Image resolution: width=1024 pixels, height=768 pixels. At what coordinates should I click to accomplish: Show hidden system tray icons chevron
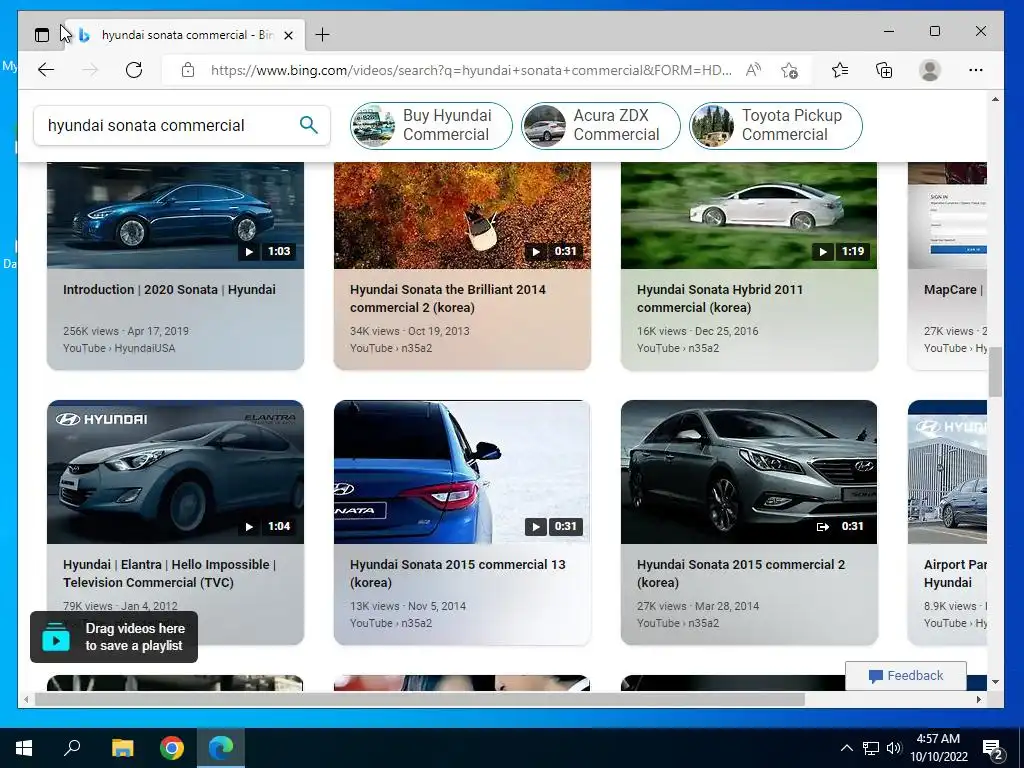tap(846, 748)
